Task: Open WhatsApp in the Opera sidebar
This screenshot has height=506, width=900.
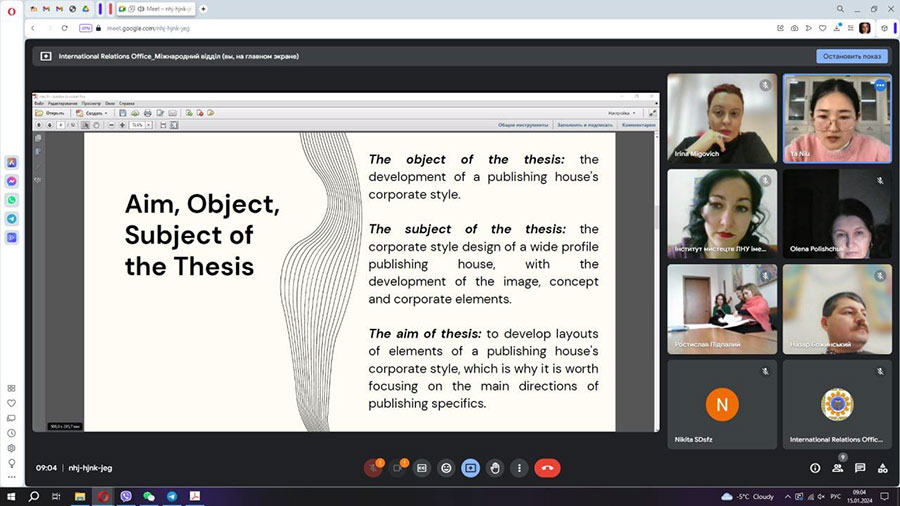Action: click(11, 200)
